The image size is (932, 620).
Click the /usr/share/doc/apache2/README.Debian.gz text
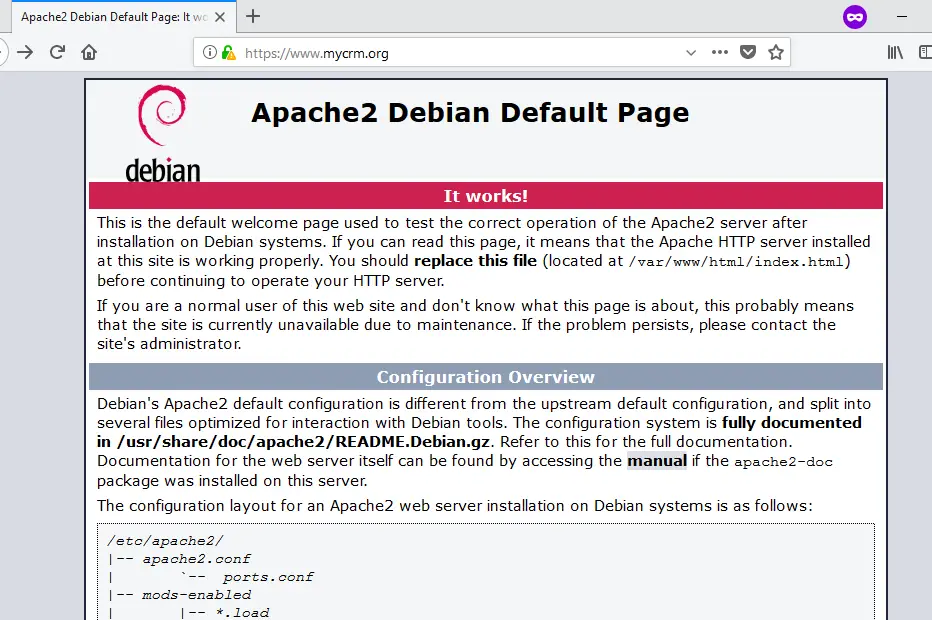304,442
